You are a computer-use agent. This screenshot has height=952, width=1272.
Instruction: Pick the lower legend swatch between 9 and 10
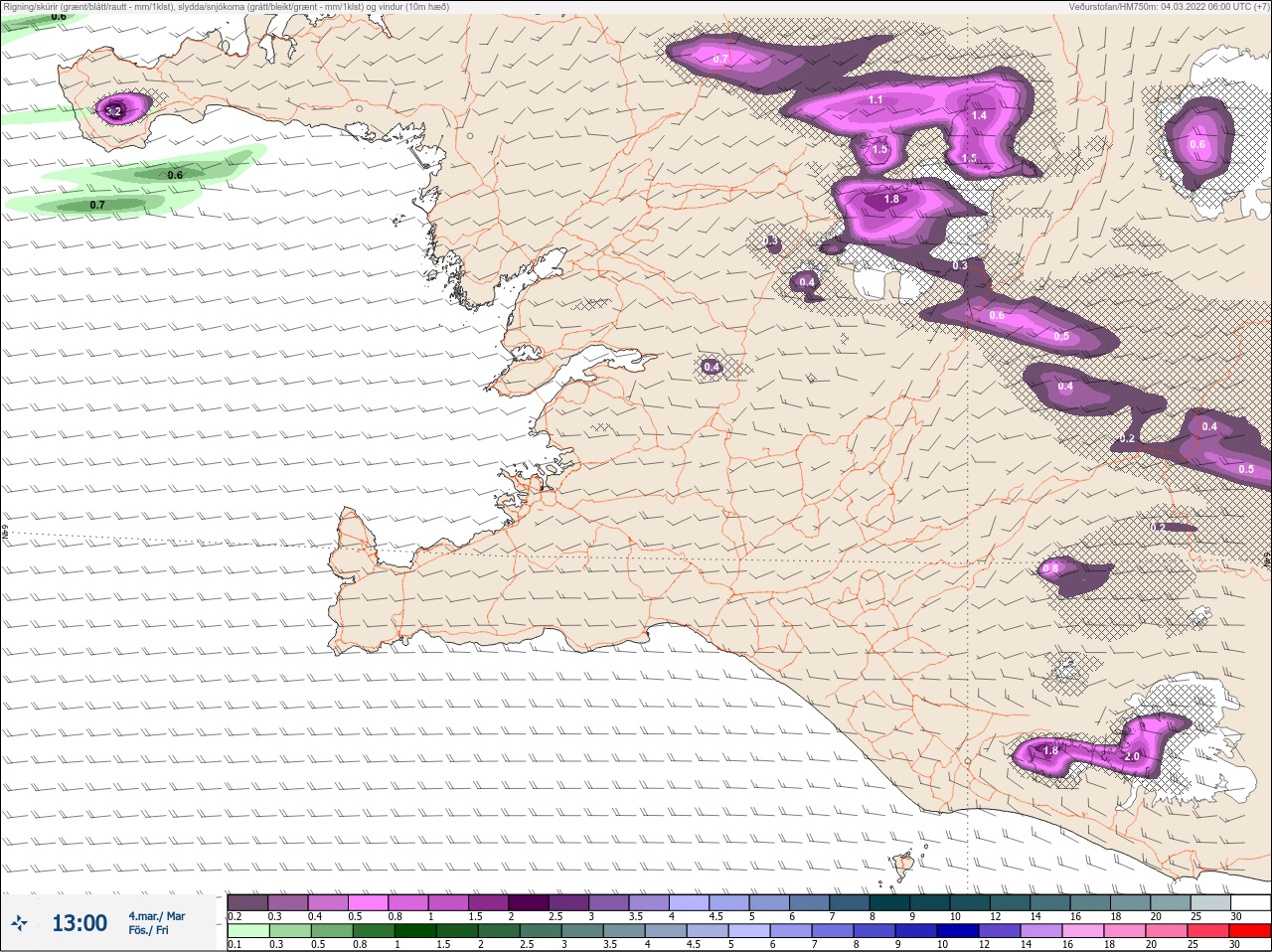(x=916, y=931)
